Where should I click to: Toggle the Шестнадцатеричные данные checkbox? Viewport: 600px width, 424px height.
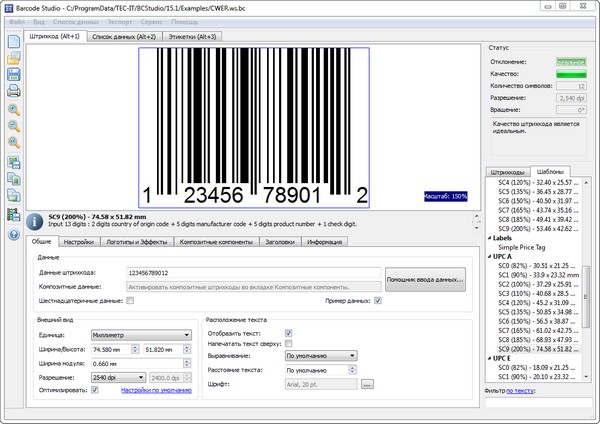click(x=129, y=300)
